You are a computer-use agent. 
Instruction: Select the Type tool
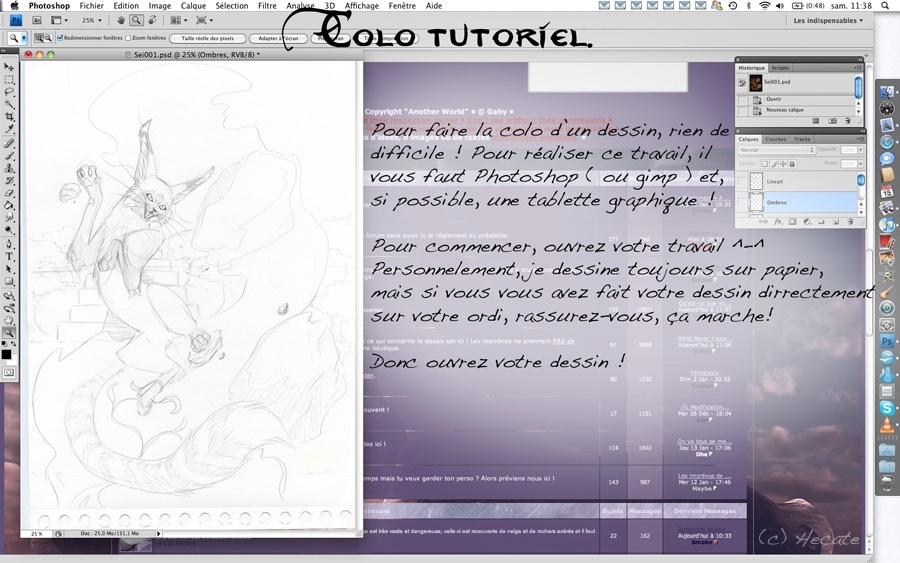[x=9, y=257]
